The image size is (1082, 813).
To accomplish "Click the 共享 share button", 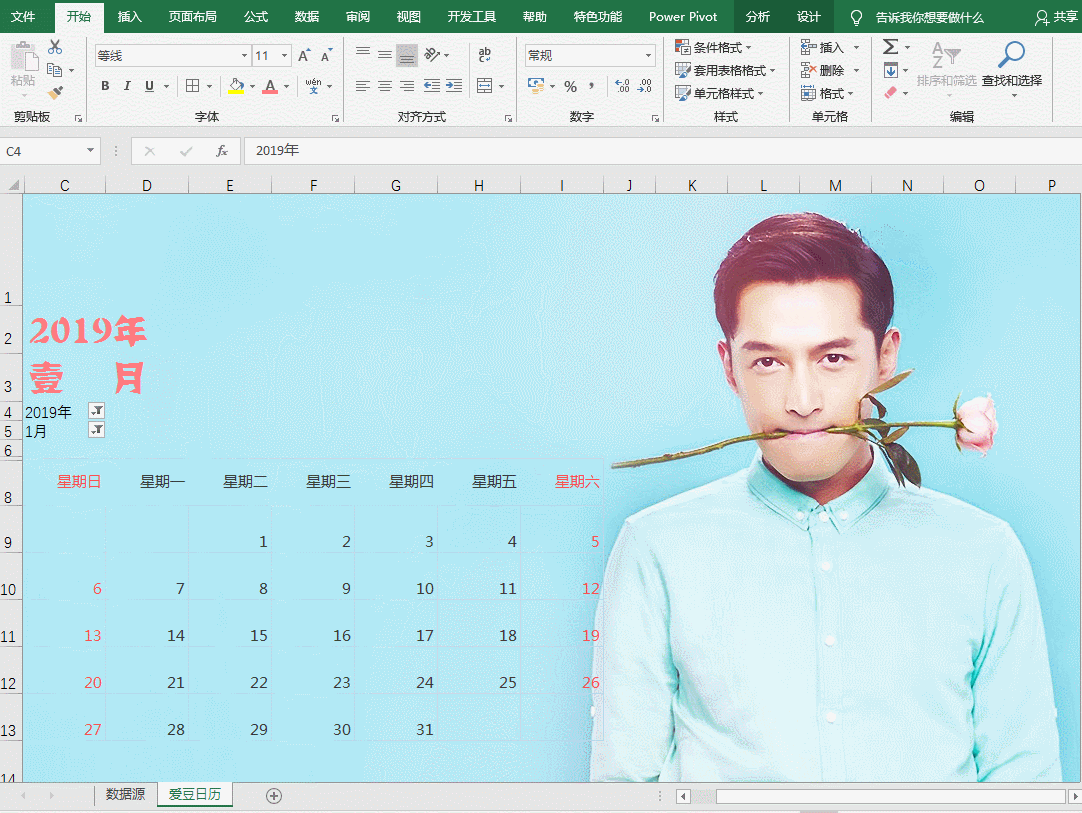I will pyautogui.click(x=1056, y=17).
